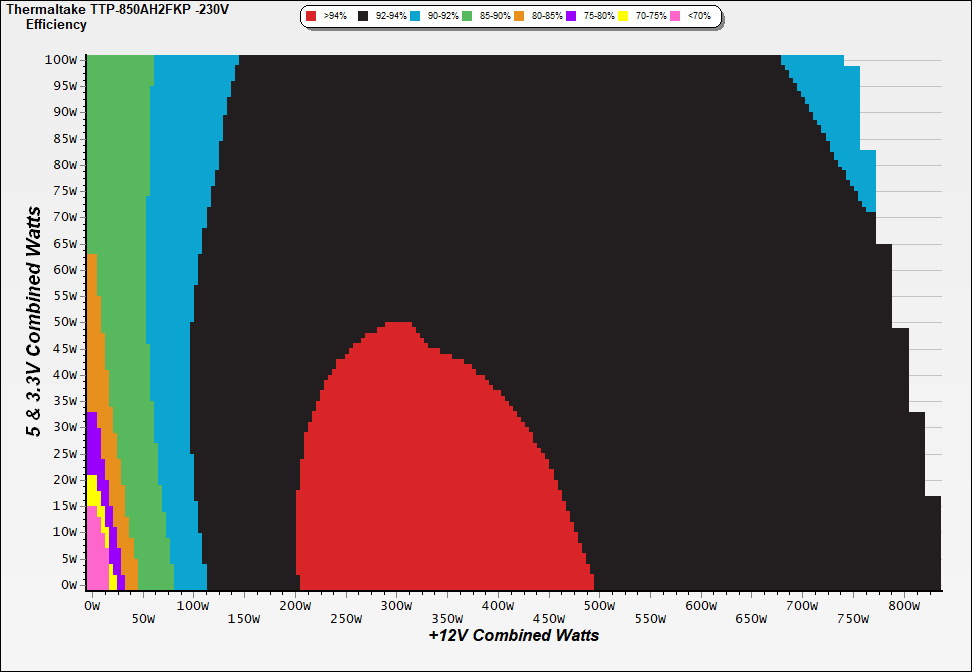This screenshot has height=672, width=972.
Task: Click the green efficiency band near the left edge
Action: [120, 200]
